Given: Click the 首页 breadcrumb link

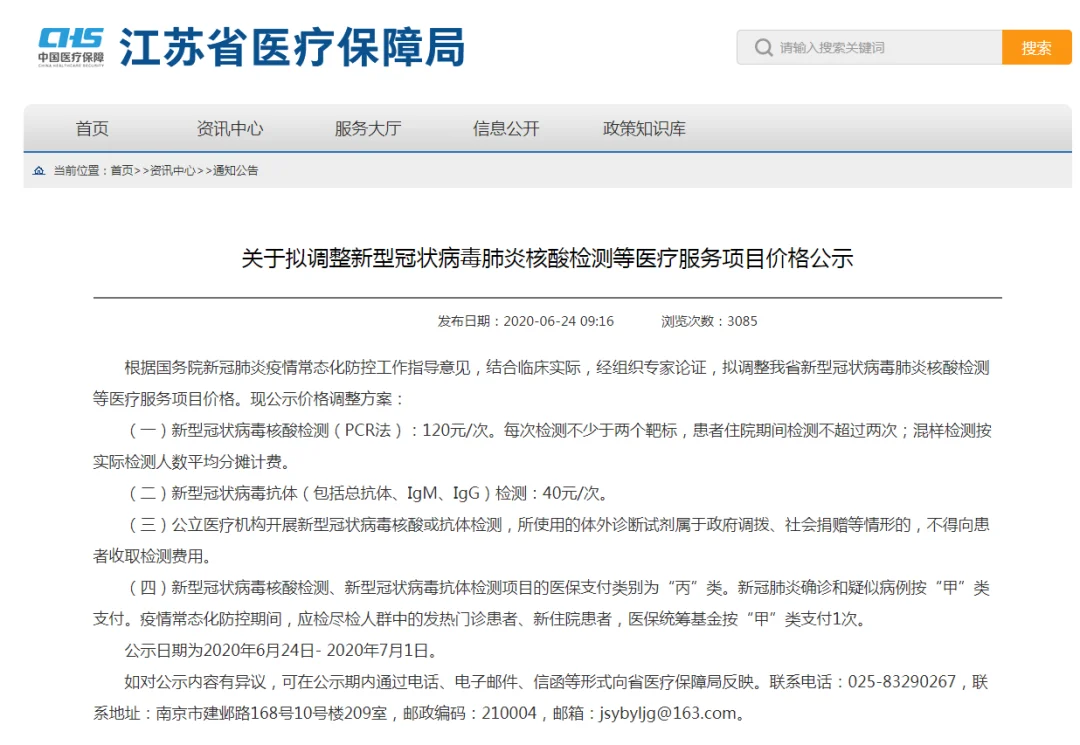Looking at the screenshot, I should point(122,171).
